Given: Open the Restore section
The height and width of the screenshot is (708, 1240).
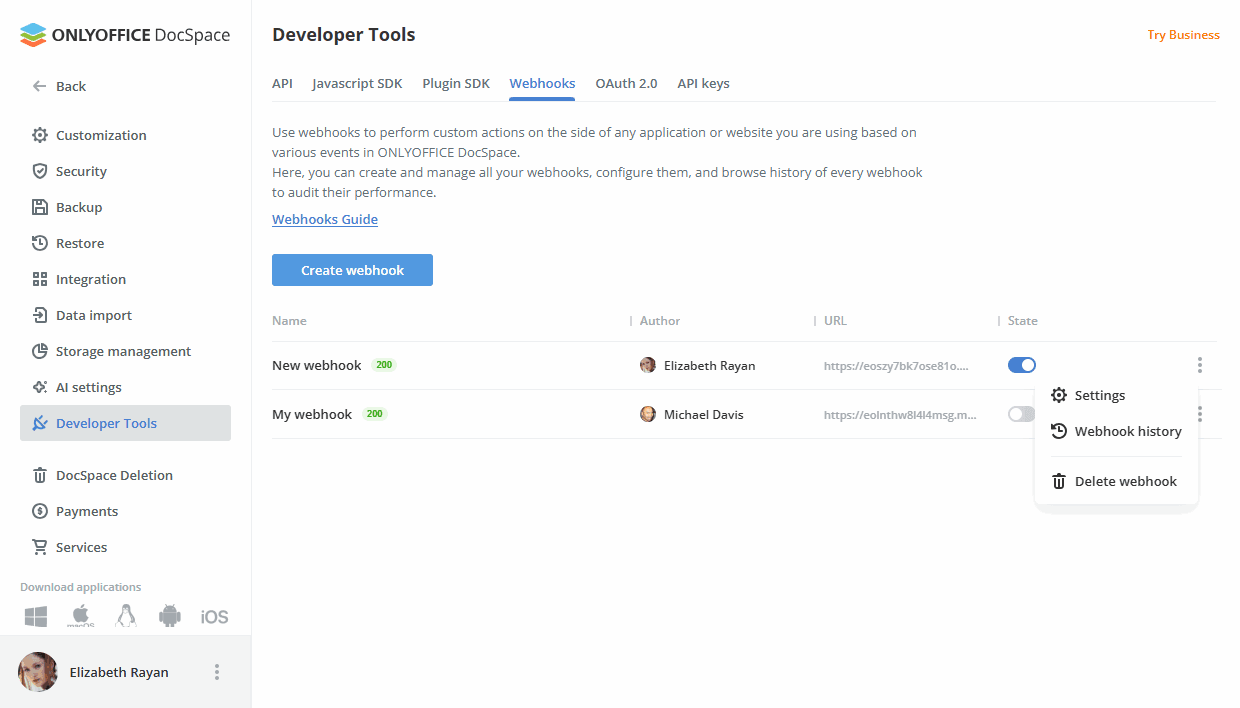Looking at the screenshot, I should click(77, 242).
